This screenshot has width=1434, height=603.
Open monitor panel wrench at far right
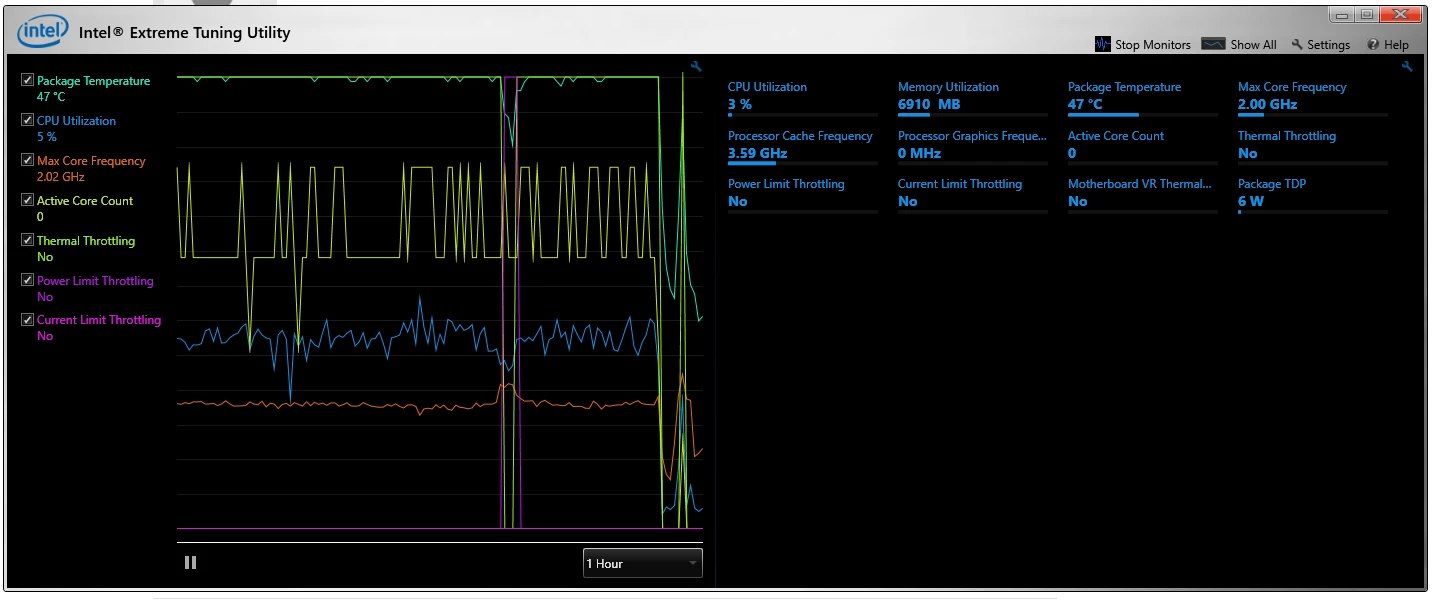[1407, 67]
